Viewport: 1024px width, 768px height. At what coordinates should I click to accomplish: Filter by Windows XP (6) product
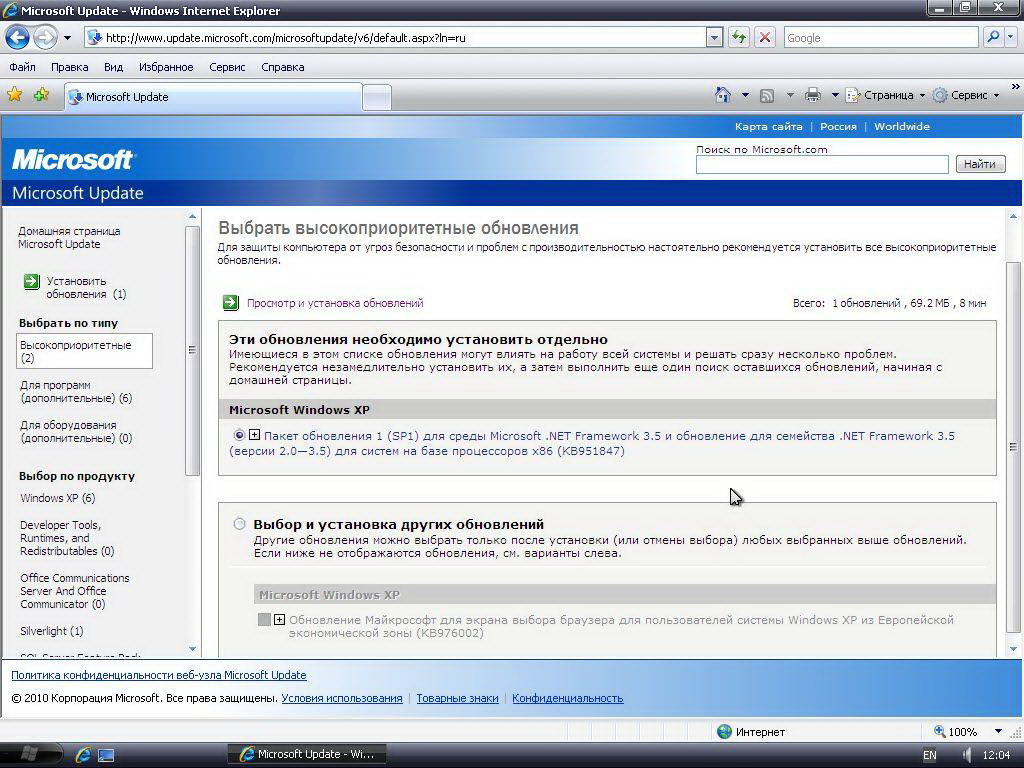pyautogui.click(x=57, y=498)
